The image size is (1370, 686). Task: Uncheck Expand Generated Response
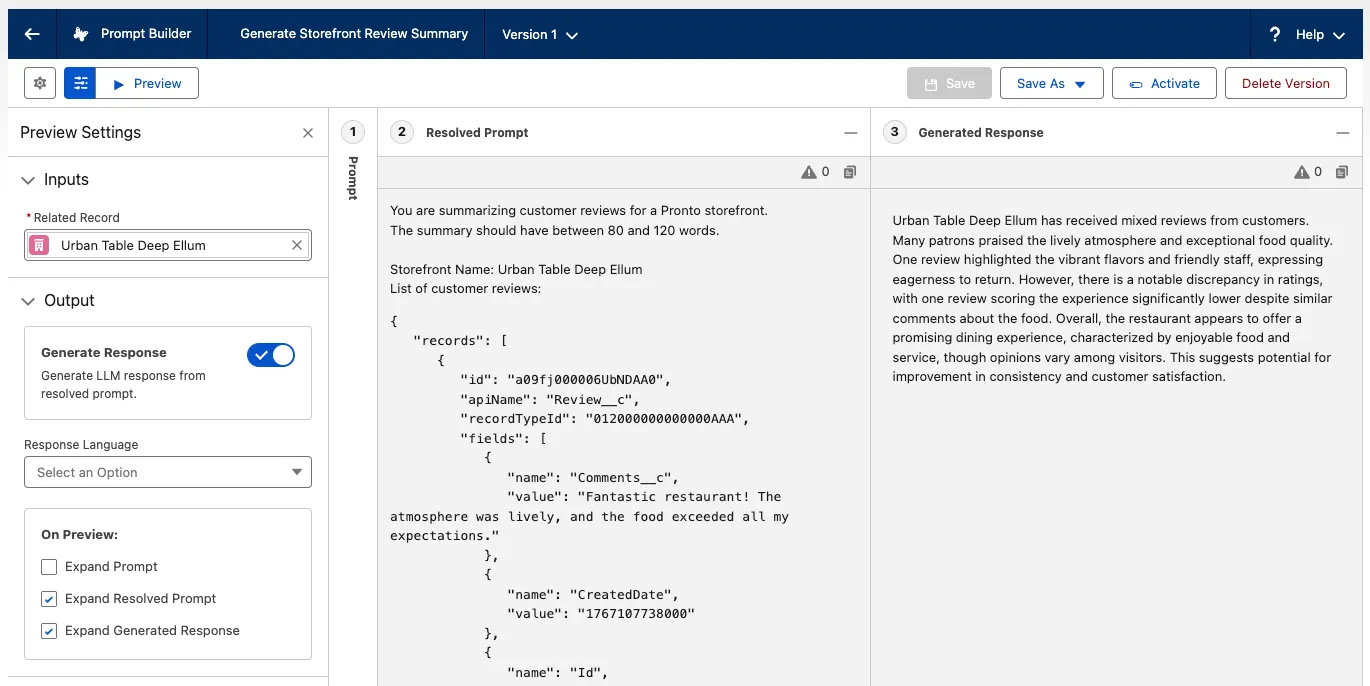[49, 631]
